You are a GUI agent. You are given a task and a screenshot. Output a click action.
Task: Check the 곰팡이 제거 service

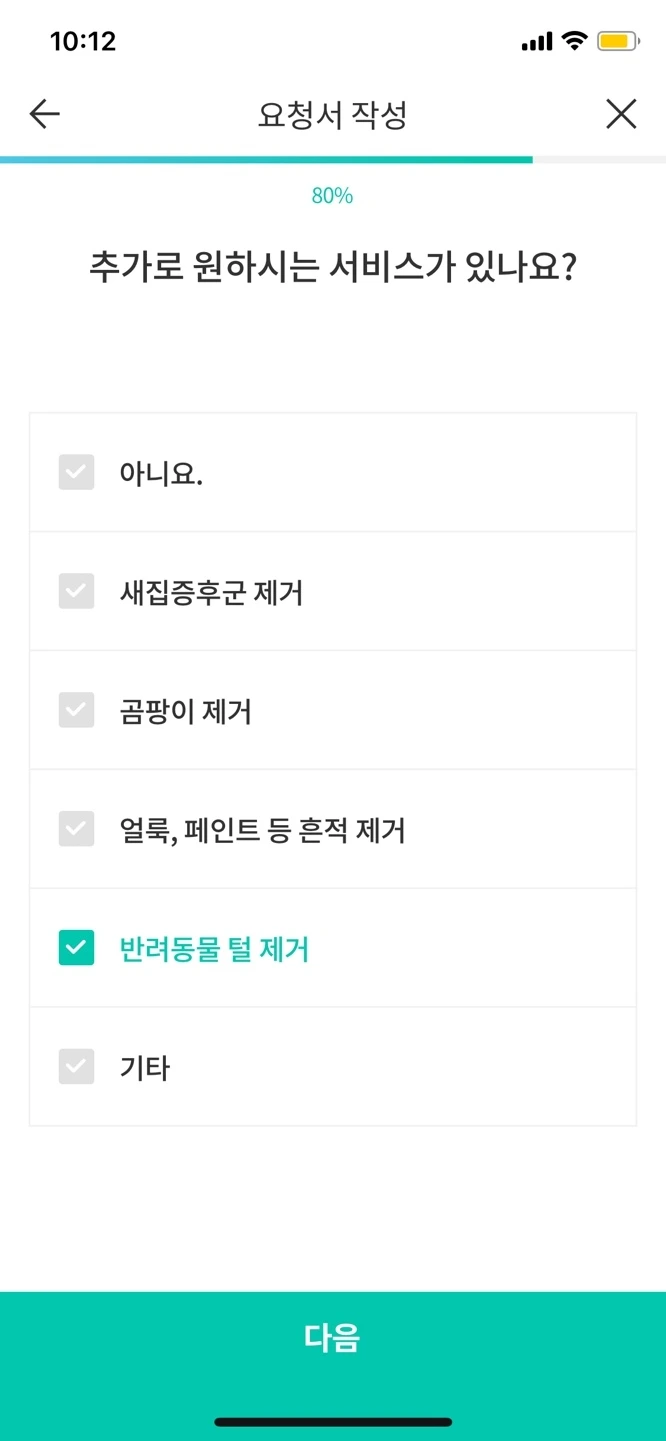[x=76, y=710]
